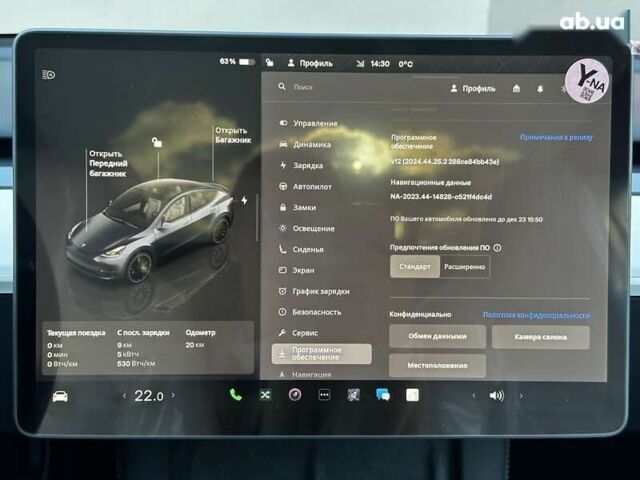This screenshot has height=480, width=640.
Task: Tap the lock icon above the car
Action: [x=157, y=142]
